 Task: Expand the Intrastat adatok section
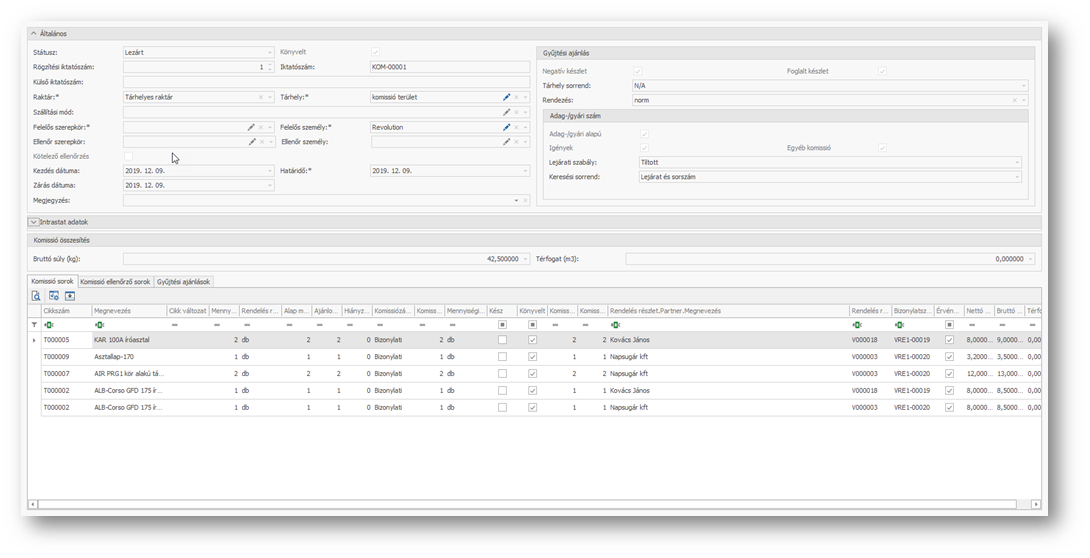[34, 222]
